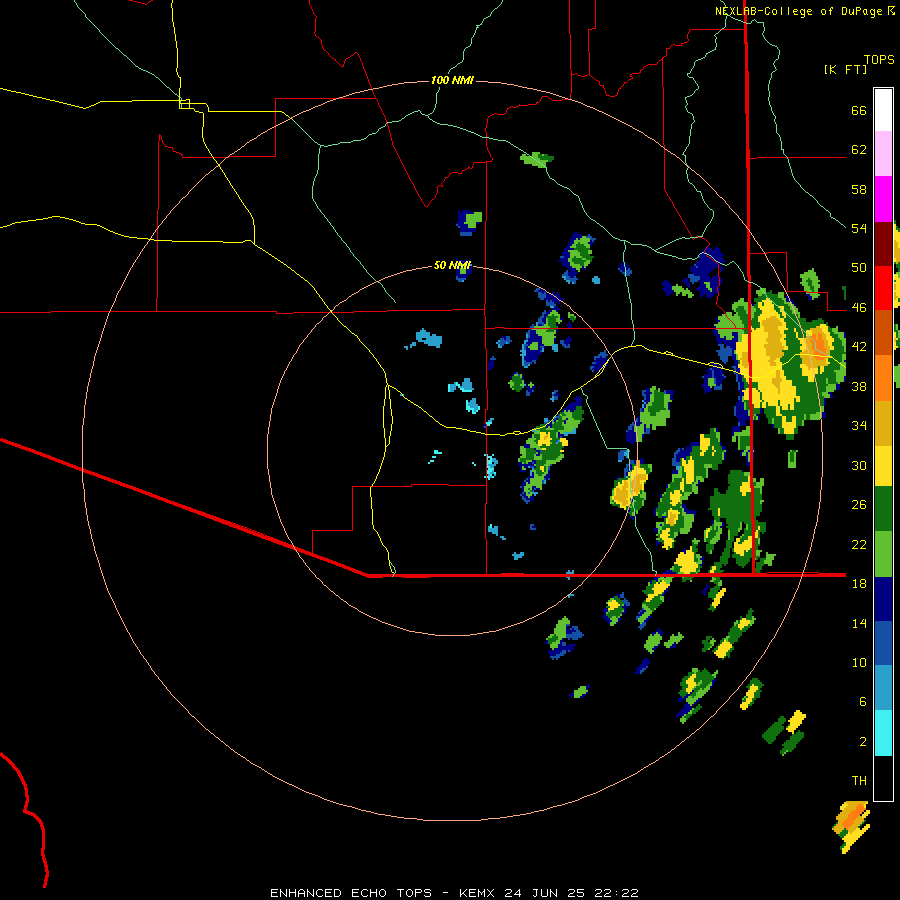This screenshot has width=900, height=900.
Task: Click the 50 value on the legend scale
Action: point(859,268)
